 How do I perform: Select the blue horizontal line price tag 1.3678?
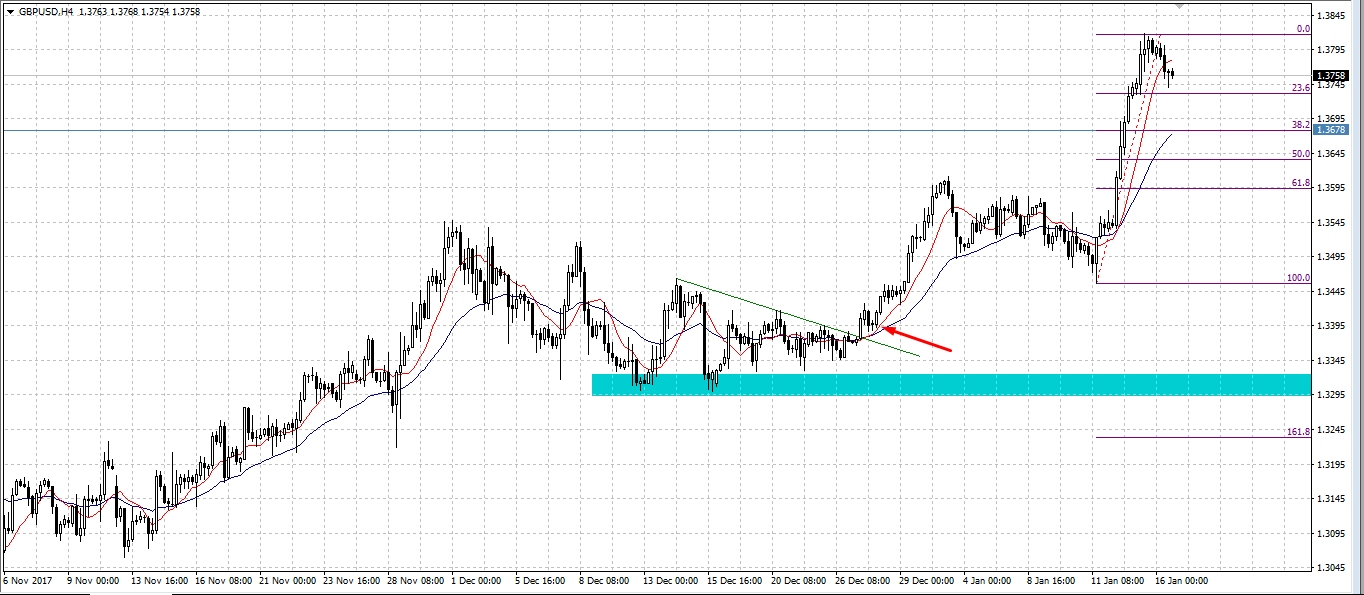click(1331, 130)
